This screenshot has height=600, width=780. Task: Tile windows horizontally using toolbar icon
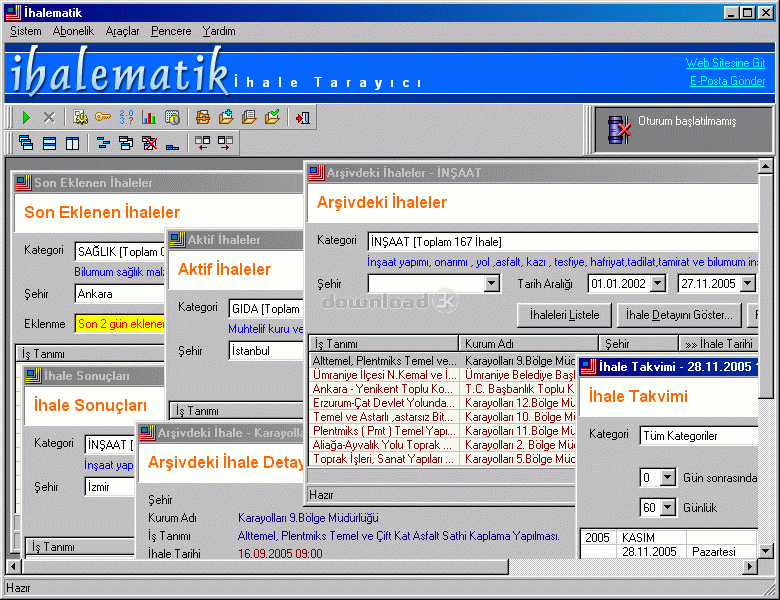click(x=49, y=143)
